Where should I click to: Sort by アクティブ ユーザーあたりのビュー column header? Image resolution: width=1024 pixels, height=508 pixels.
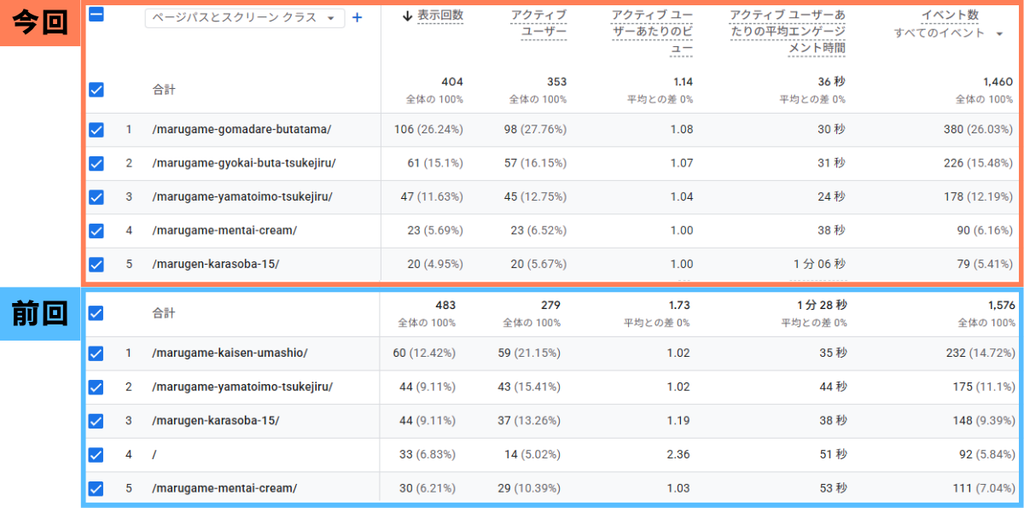[652, 32]
